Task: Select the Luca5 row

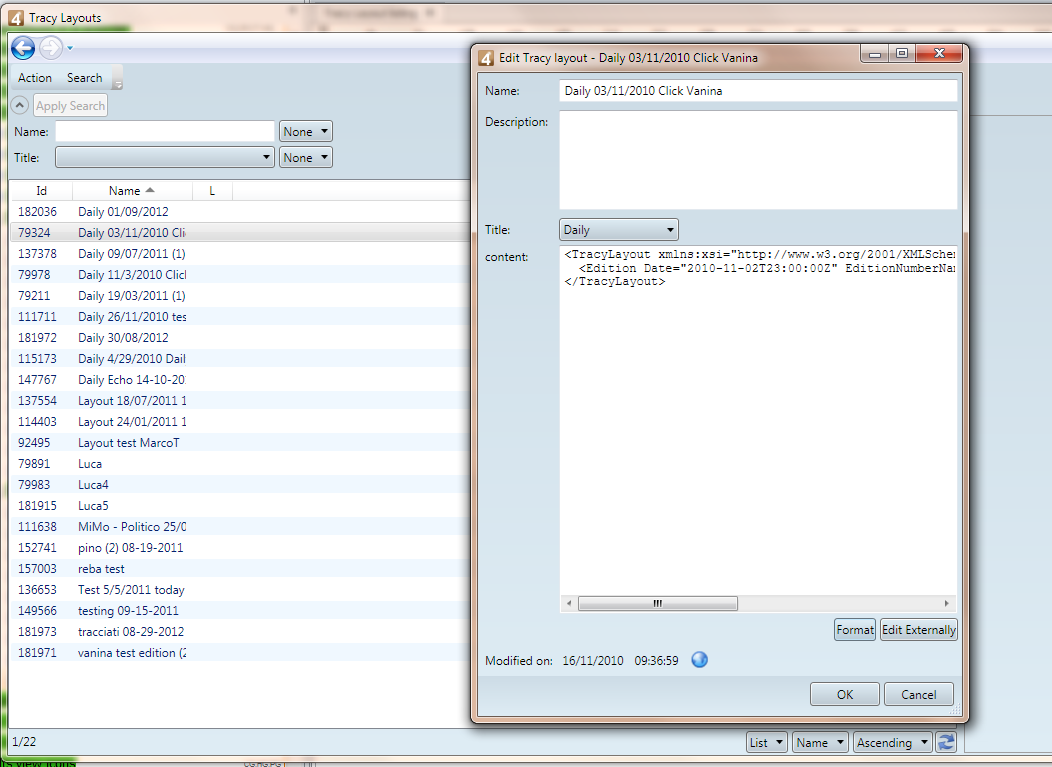Action: coord(240,505)
